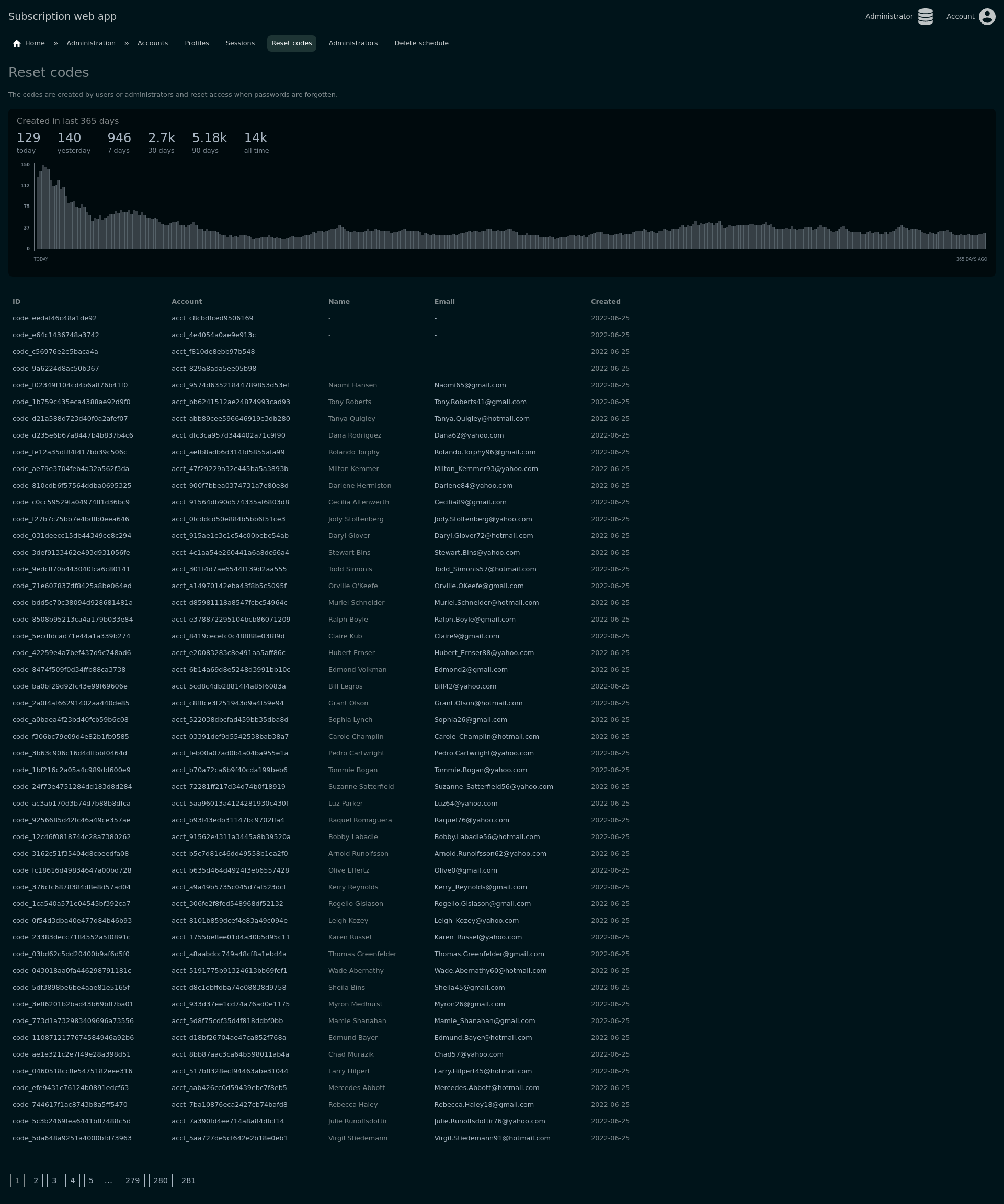Click the Reset codes active tab
Screen dimensions: 1004x1204
point(291,43)
